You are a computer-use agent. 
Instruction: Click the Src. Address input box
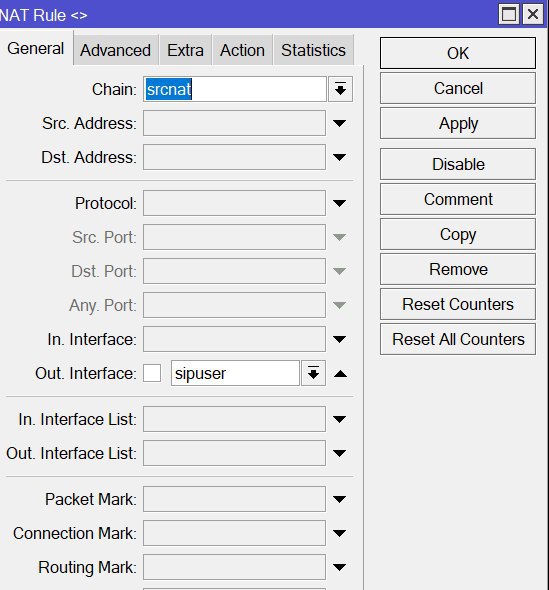point(234,123)
